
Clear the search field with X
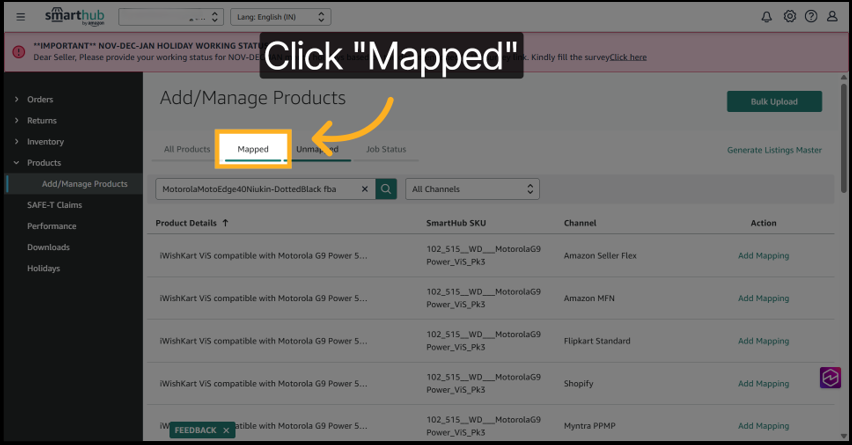(364, 189)
